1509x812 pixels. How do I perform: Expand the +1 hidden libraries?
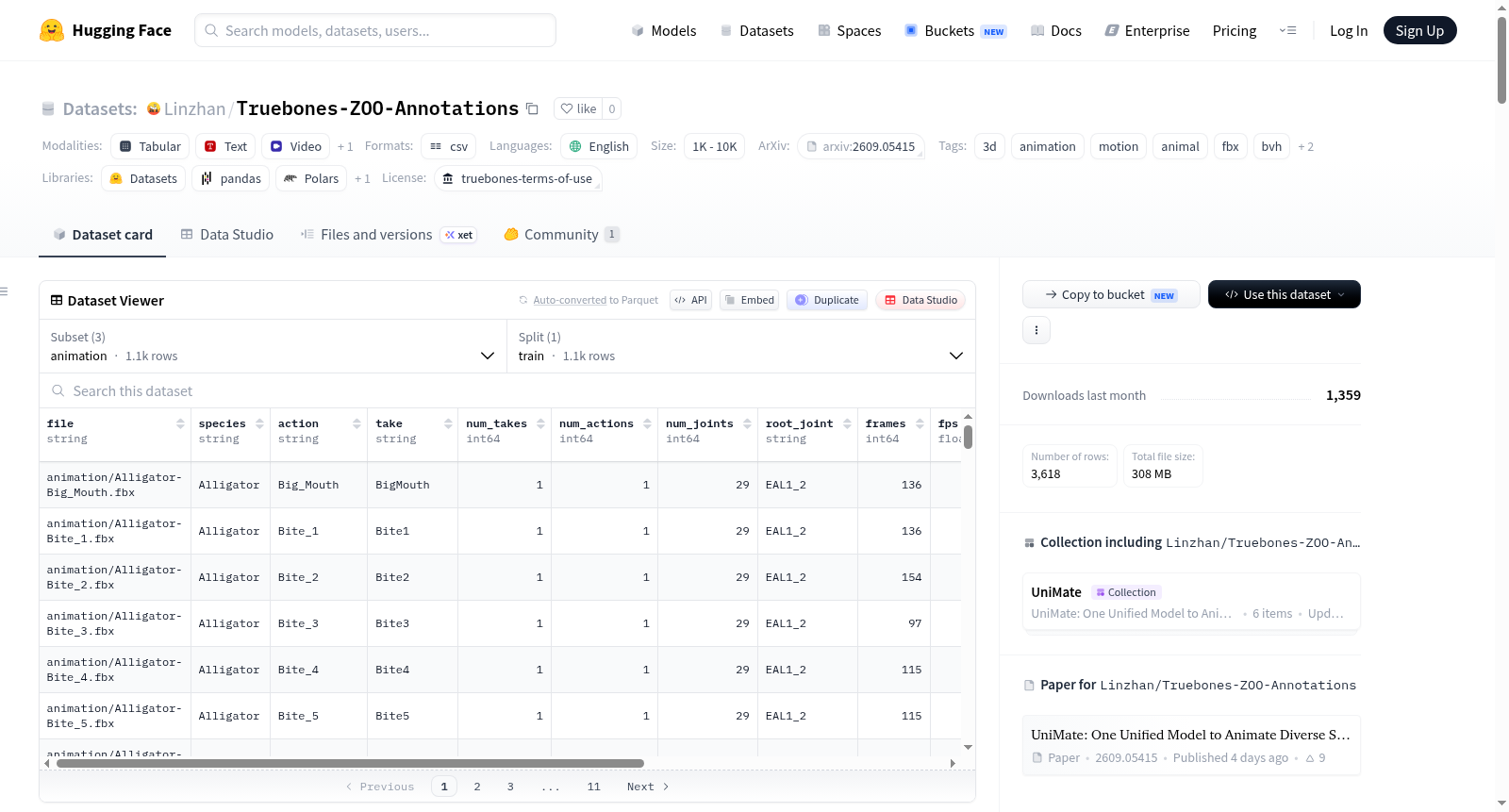(362, 178)
